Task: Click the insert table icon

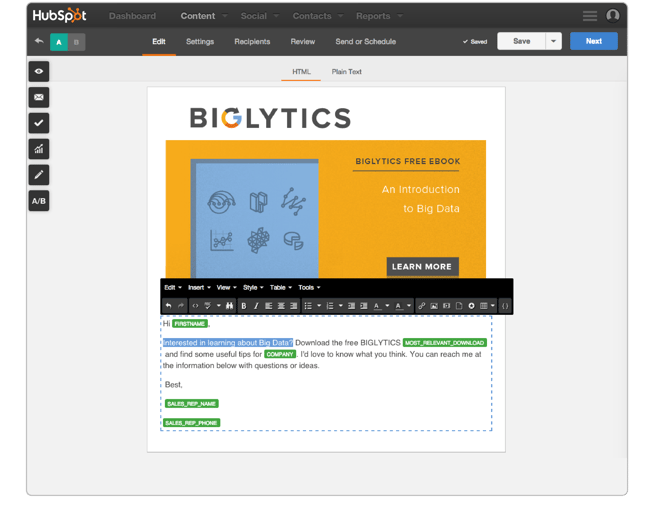Action: click(x=483, y=306)
